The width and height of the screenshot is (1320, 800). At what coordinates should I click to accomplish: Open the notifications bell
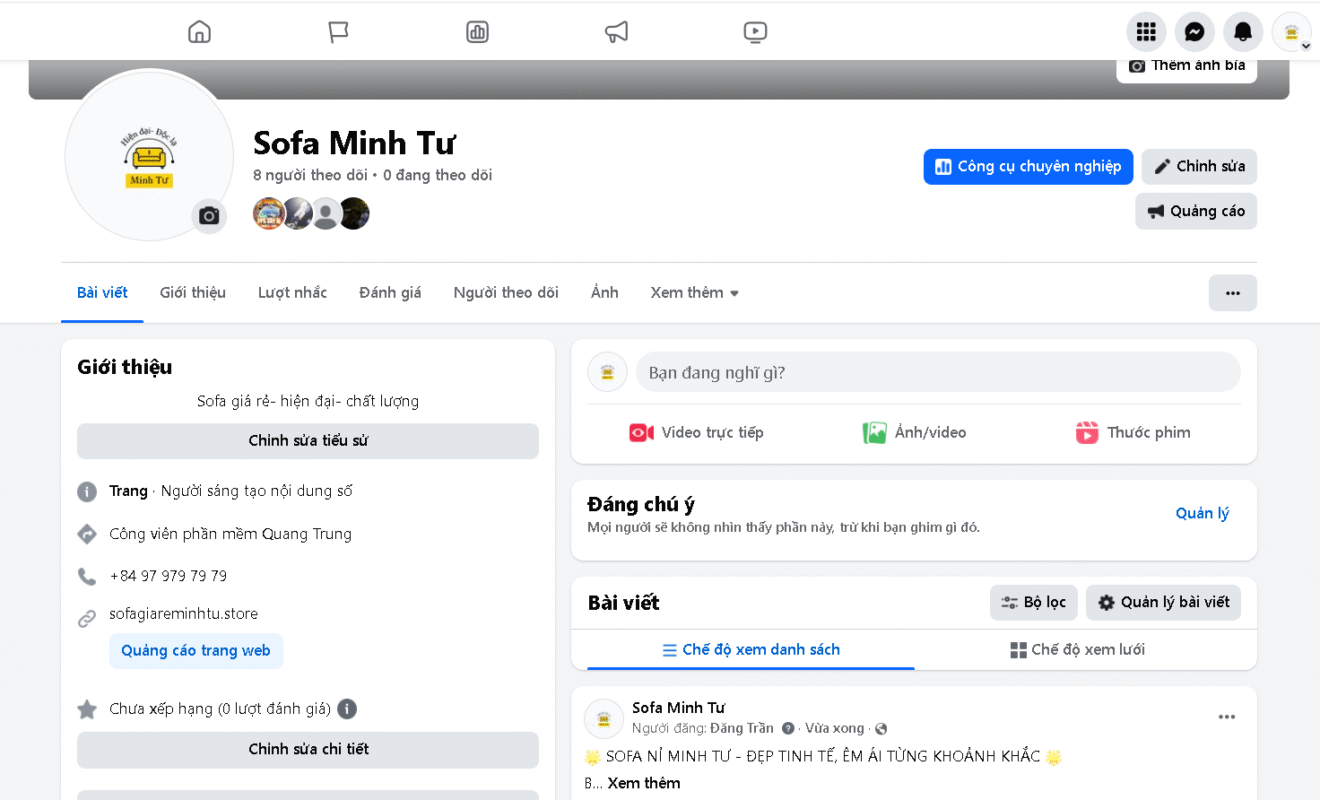click(x=1243, y=32)
